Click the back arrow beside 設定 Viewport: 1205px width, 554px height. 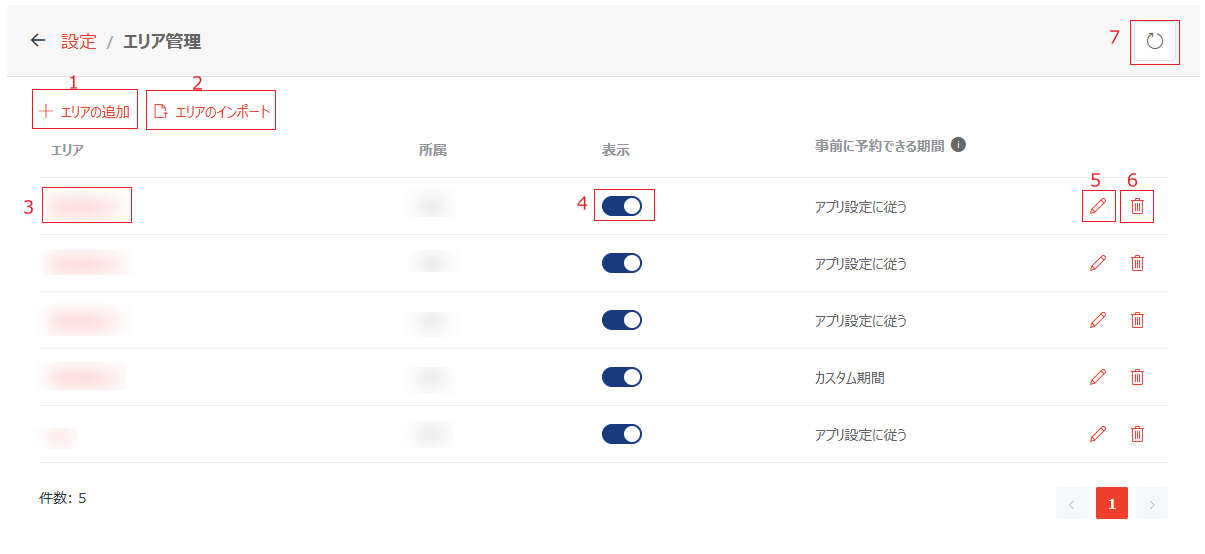pyautogui.click(x=38, y=40)
